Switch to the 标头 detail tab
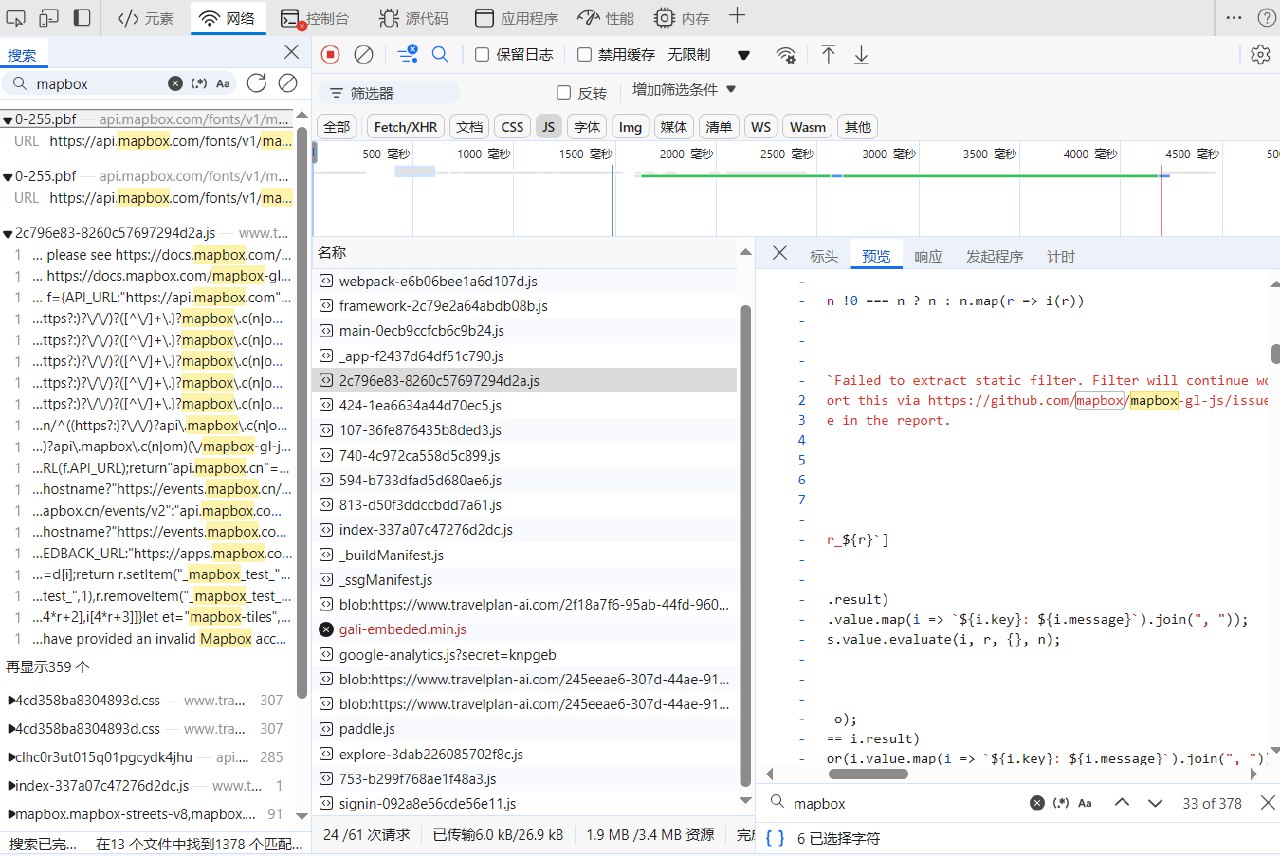The height and width of the screenshot is (856, 1280). [824, 257]
